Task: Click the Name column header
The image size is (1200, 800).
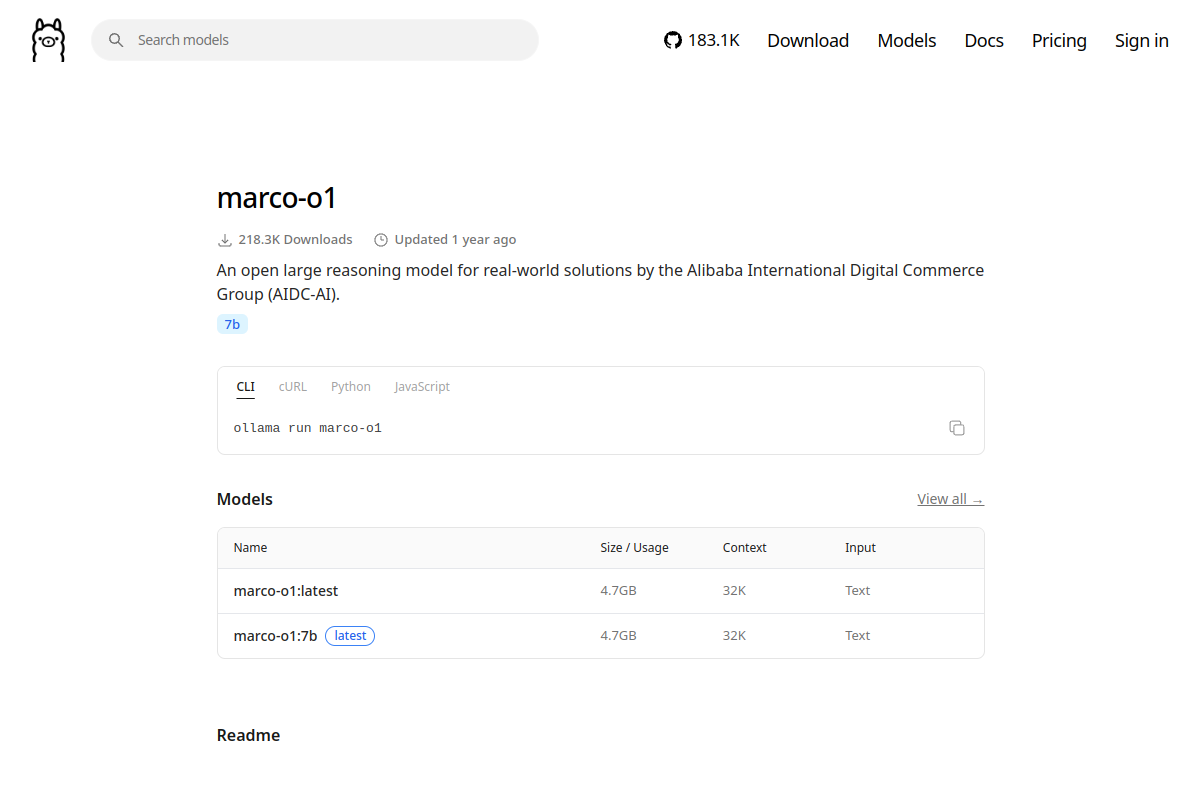Action: 251,548
